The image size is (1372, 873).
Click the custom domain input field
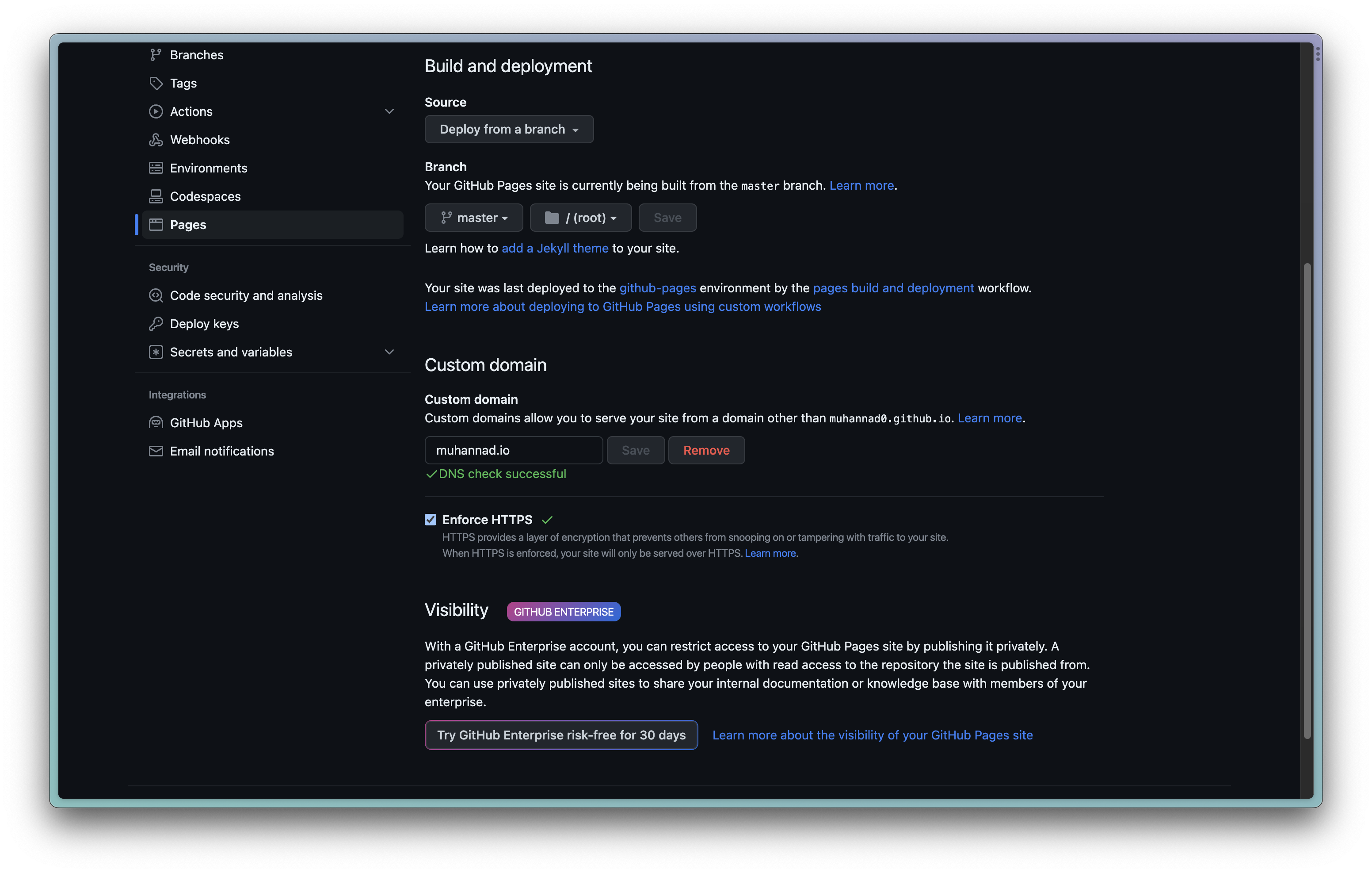pyautogui.click(x=513, y=451)
